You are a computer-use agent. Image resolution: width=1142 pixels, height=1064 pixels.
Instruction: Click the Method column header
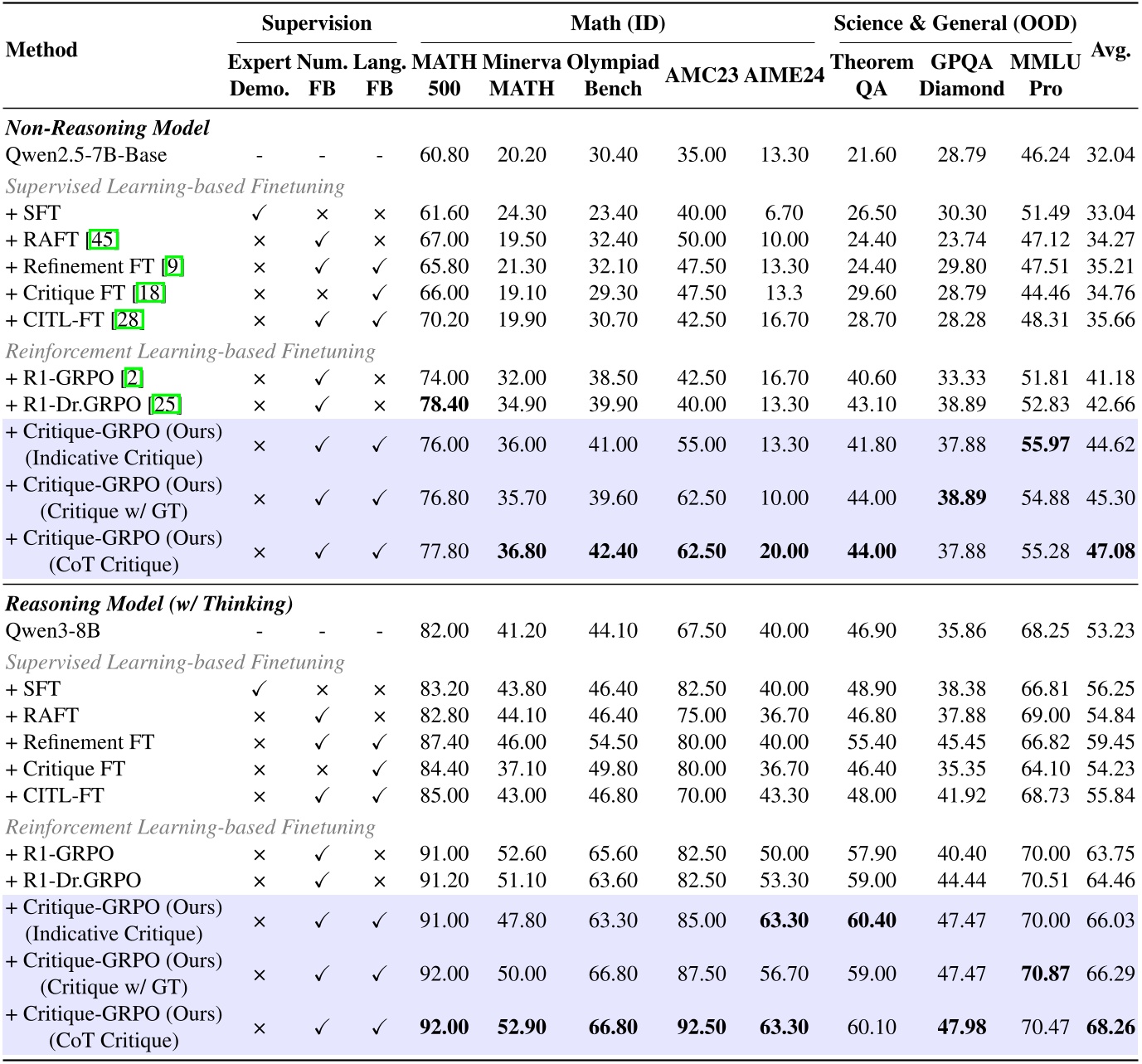[41, 50]
